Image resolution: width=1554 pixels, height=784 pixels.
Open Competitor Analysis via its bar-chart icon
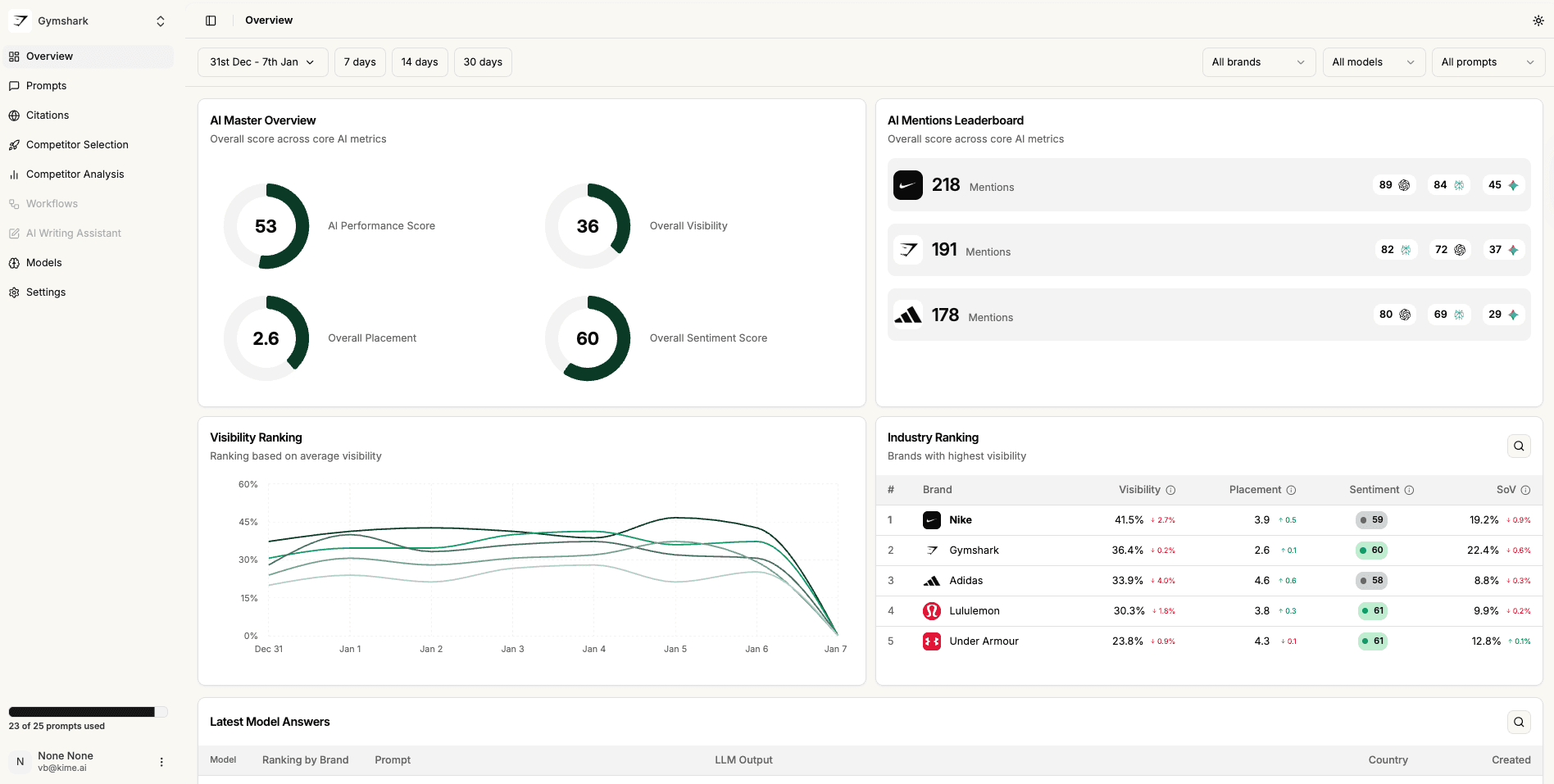pyautogui.click(x=14, y=174)
